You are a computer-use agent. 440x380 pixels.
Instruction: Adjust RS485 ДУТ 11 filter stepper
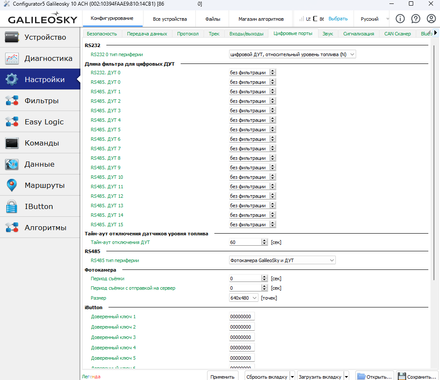pos(273,186)
